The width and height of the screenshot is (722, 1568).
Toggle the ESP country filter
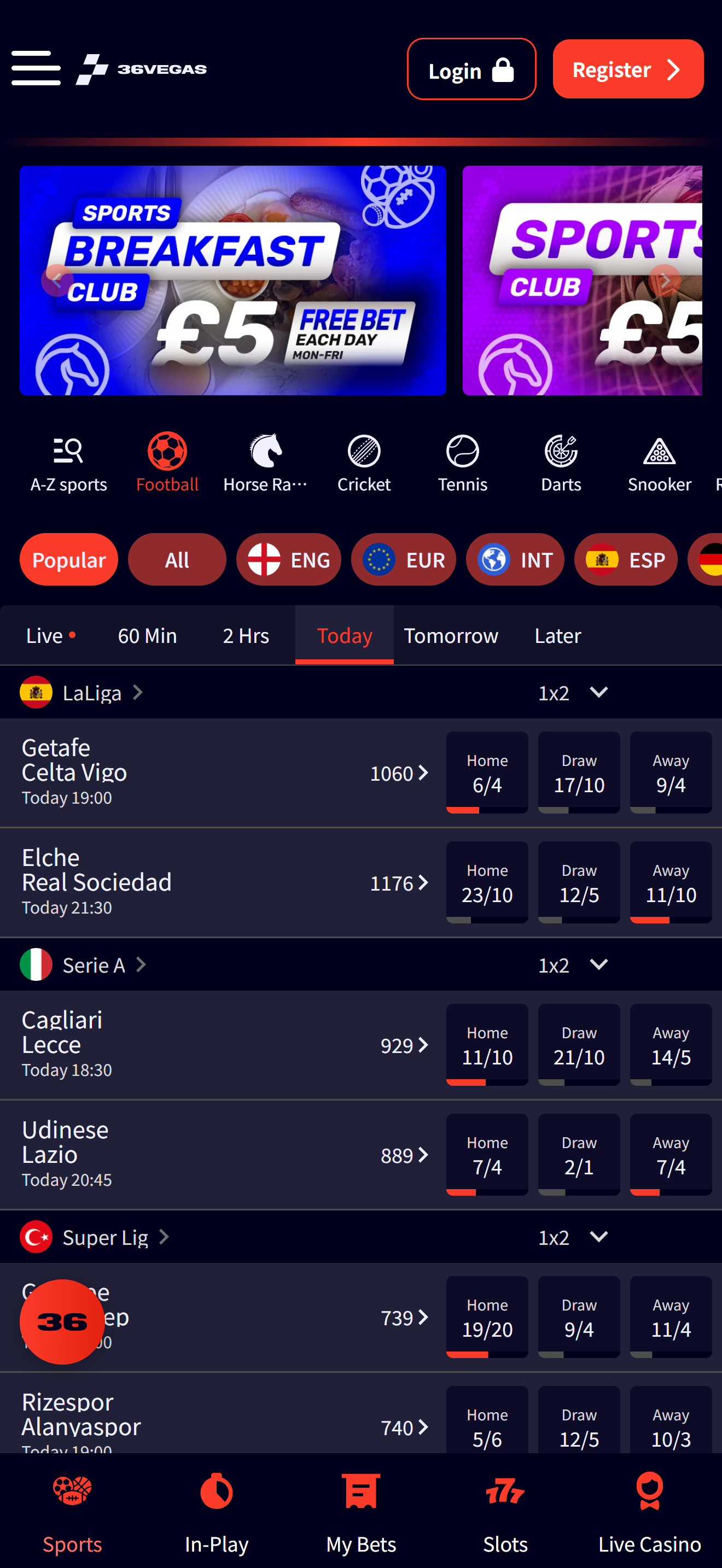click(626, 559)
